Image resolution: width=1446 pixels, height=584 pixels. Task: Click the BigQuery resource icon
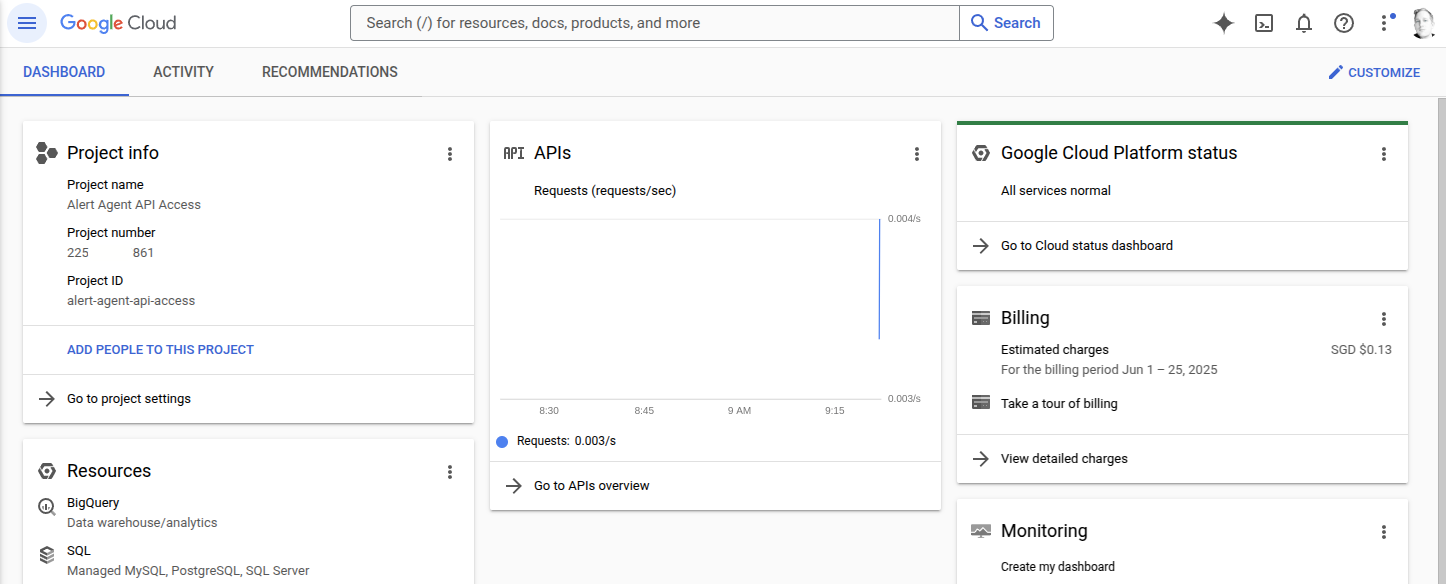tap(46, 506)
